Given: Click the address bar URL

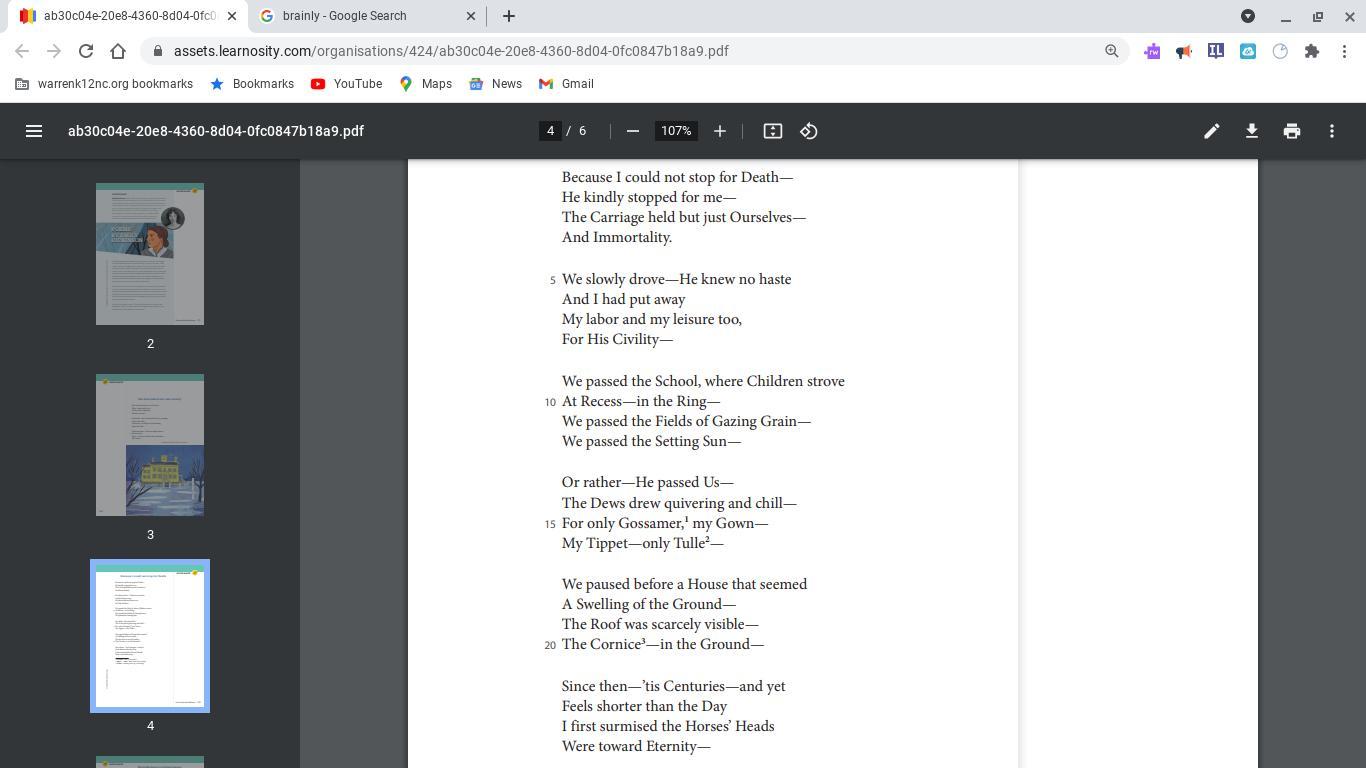Looking at the screenshot, I should point(451,51).
